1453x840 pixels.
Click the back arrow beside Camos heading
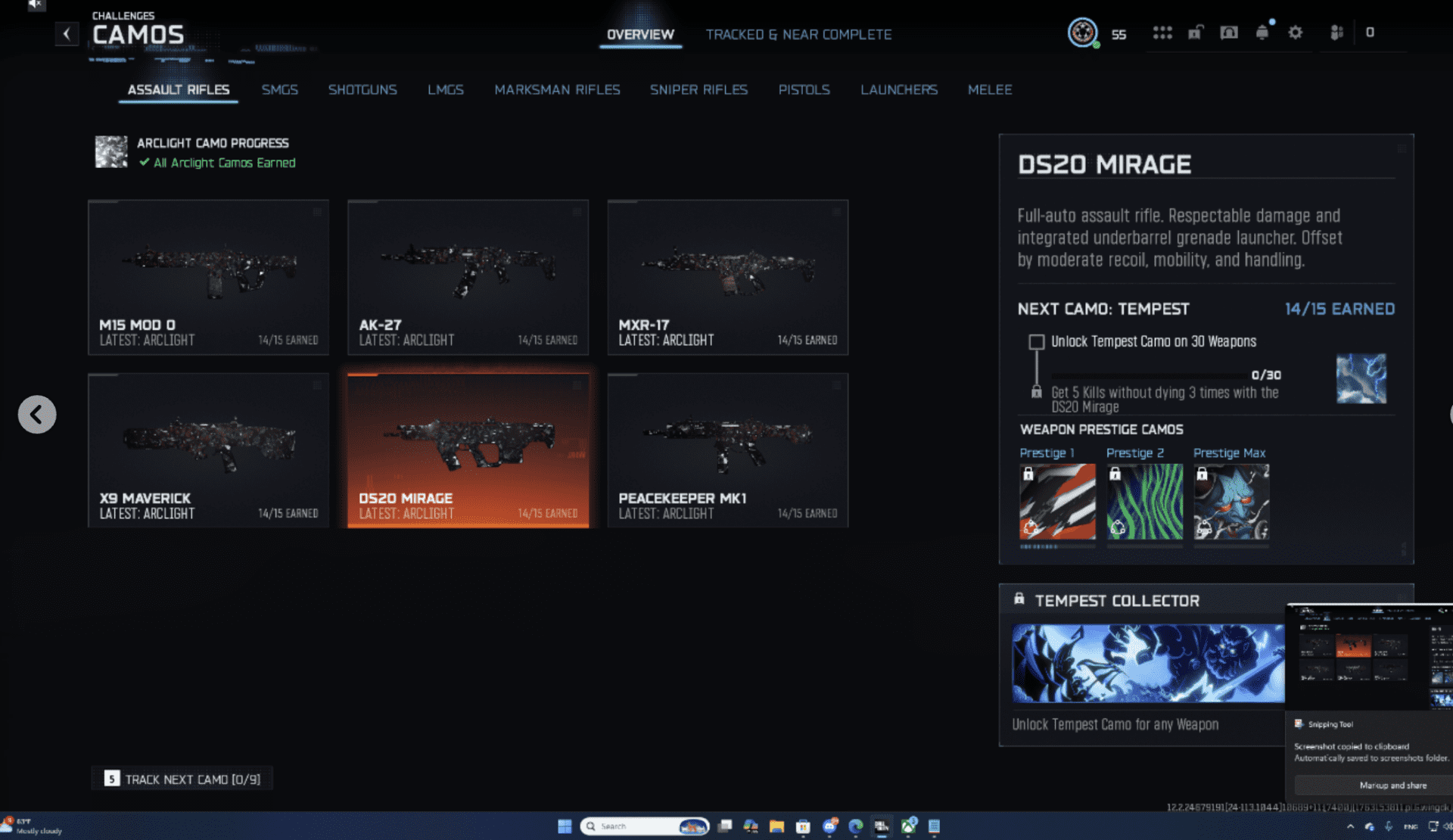(67, 33)
